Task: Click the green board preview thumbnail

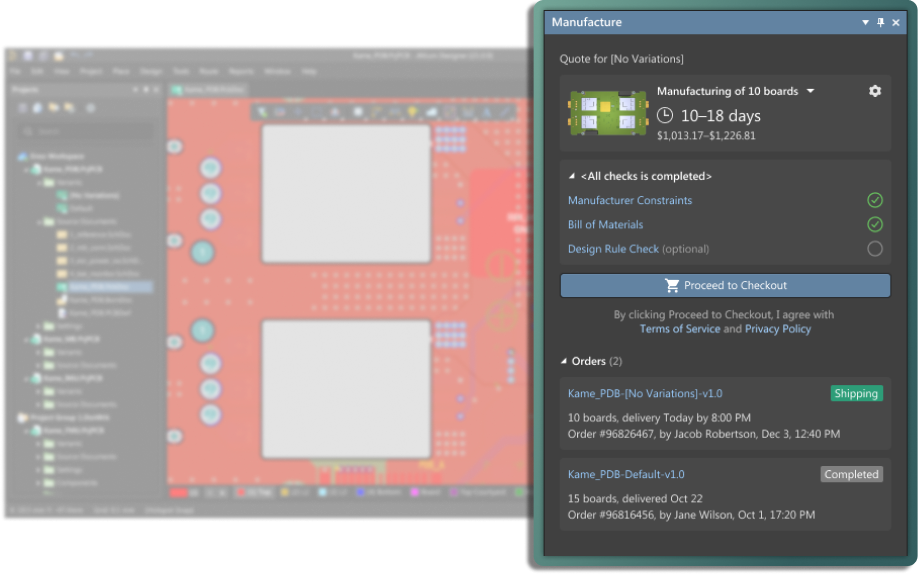Action: [x=605, y=112]
